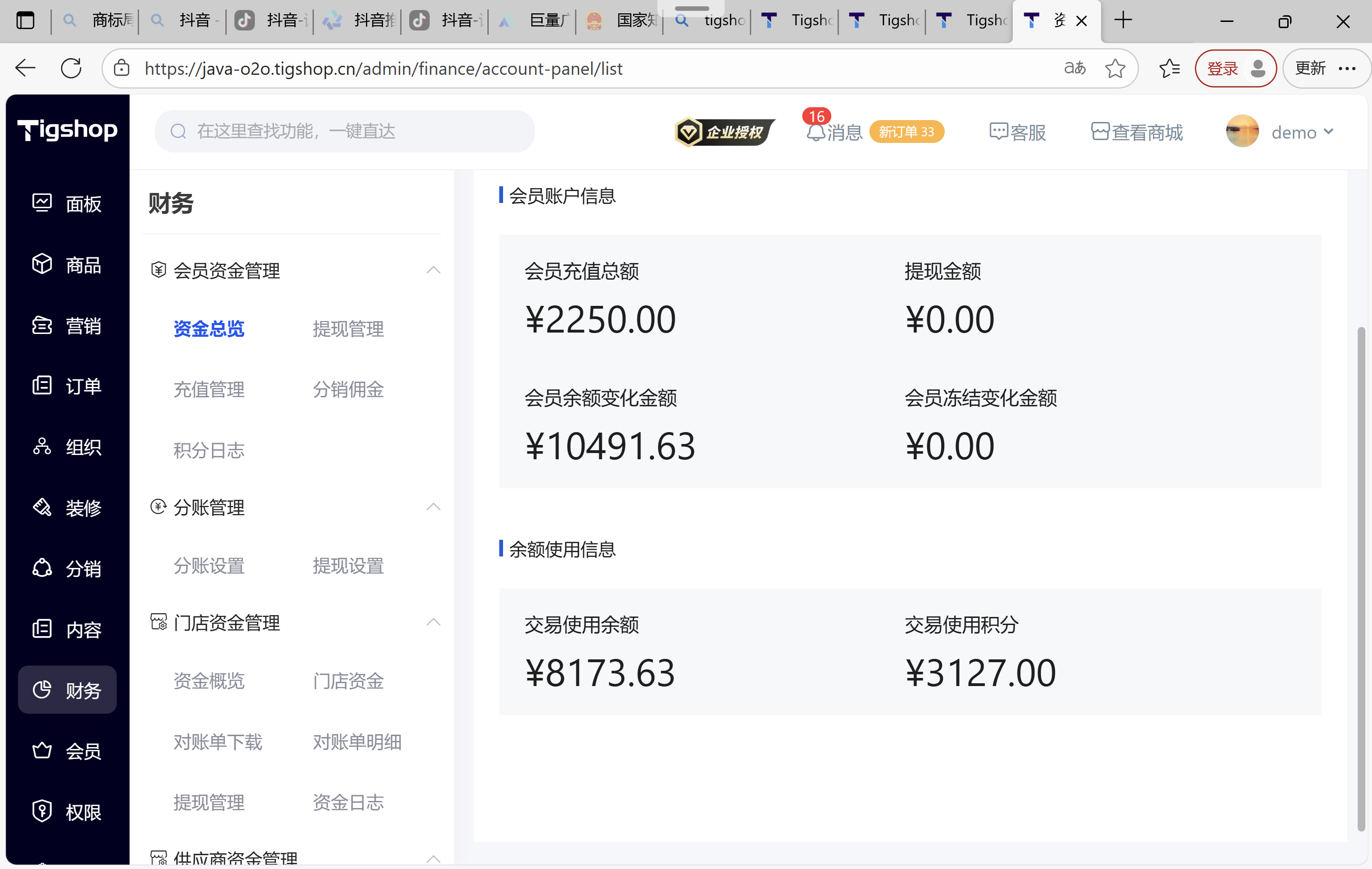The image size is (1372, 869).
Task: Select the 营销 marketing sidebar icon
Action: pyautogui.click(x=42, y=325)
